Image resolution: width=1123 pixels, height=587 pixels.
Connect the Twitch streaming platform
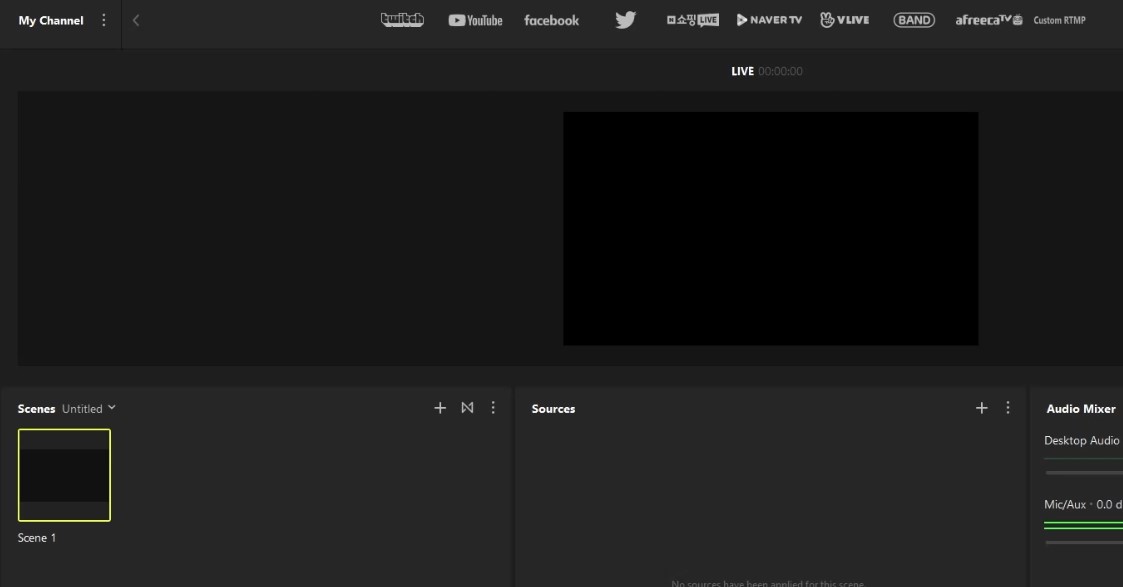click(x=402, y=19)
